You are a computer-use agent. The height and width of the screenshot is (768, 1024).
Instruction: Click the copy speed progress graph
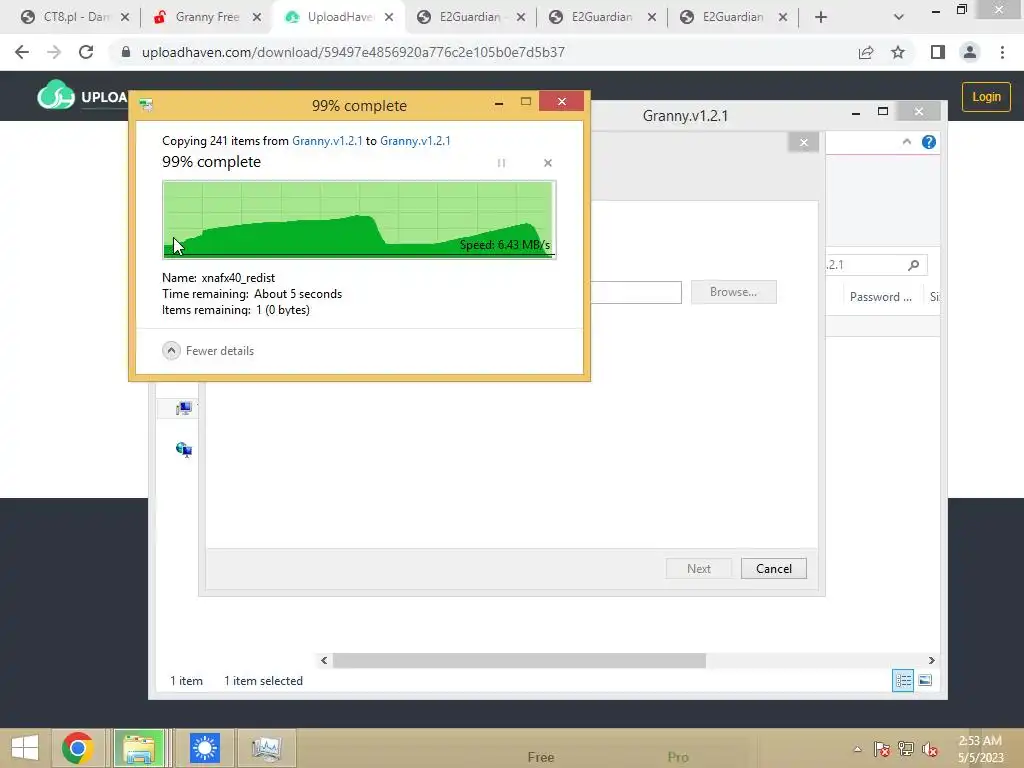coord(359,219)
